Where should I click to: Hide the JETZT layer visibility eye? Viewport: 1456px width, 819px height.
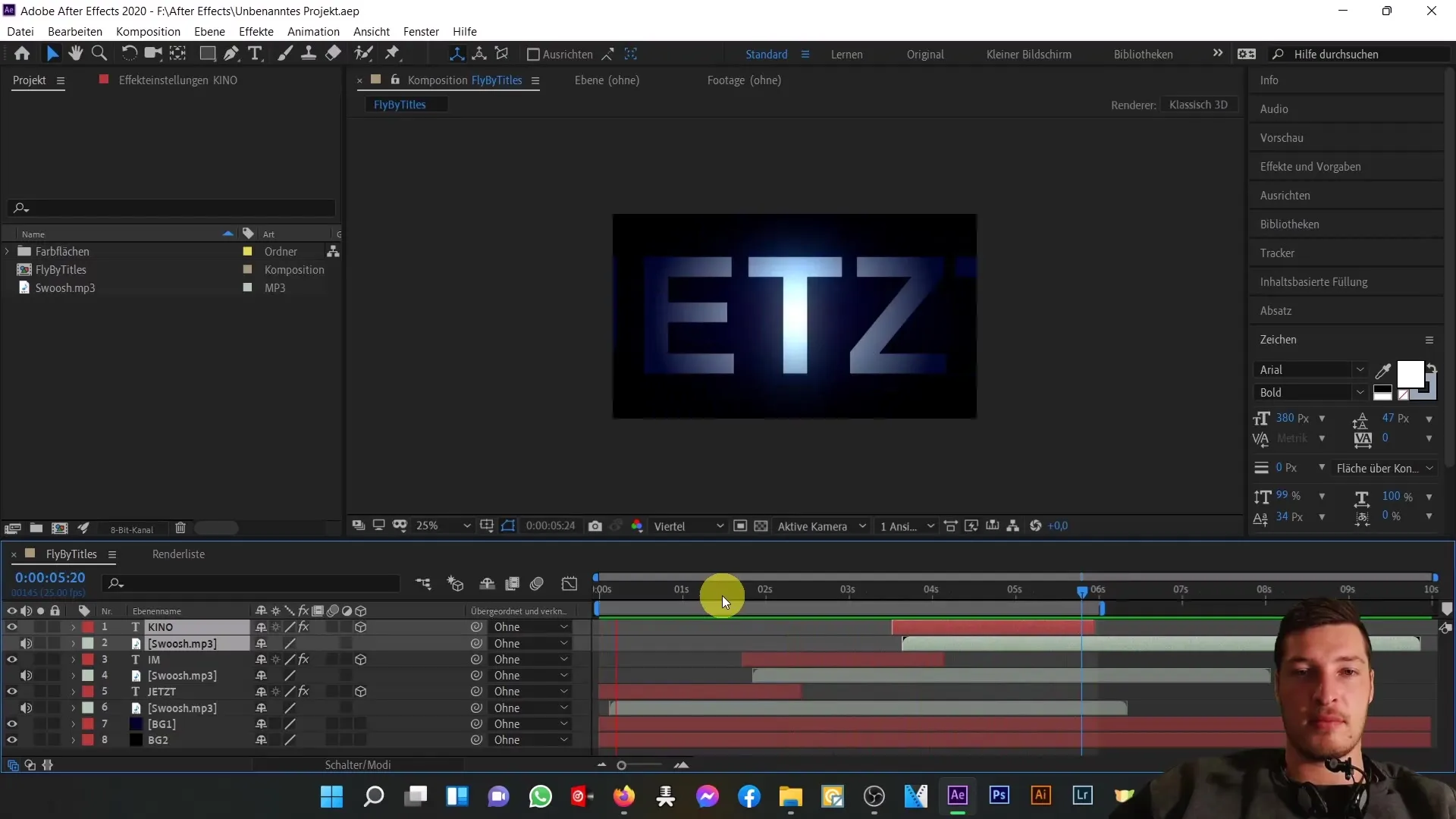(x=11, y=692)
